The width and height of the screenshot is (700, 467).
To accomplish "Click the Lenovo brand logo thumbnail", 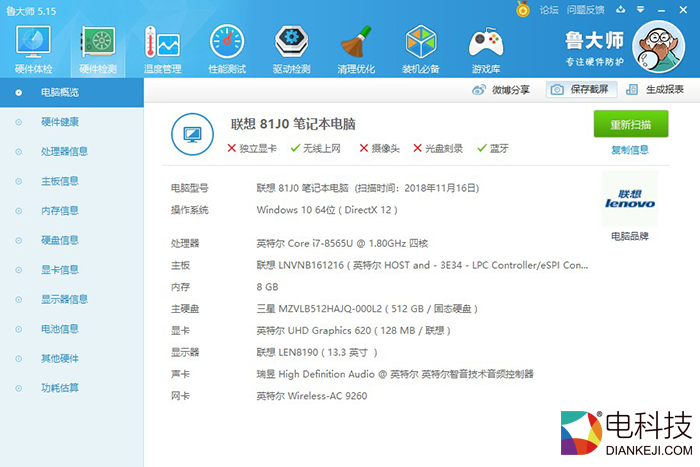I will (x=629, y=199).
